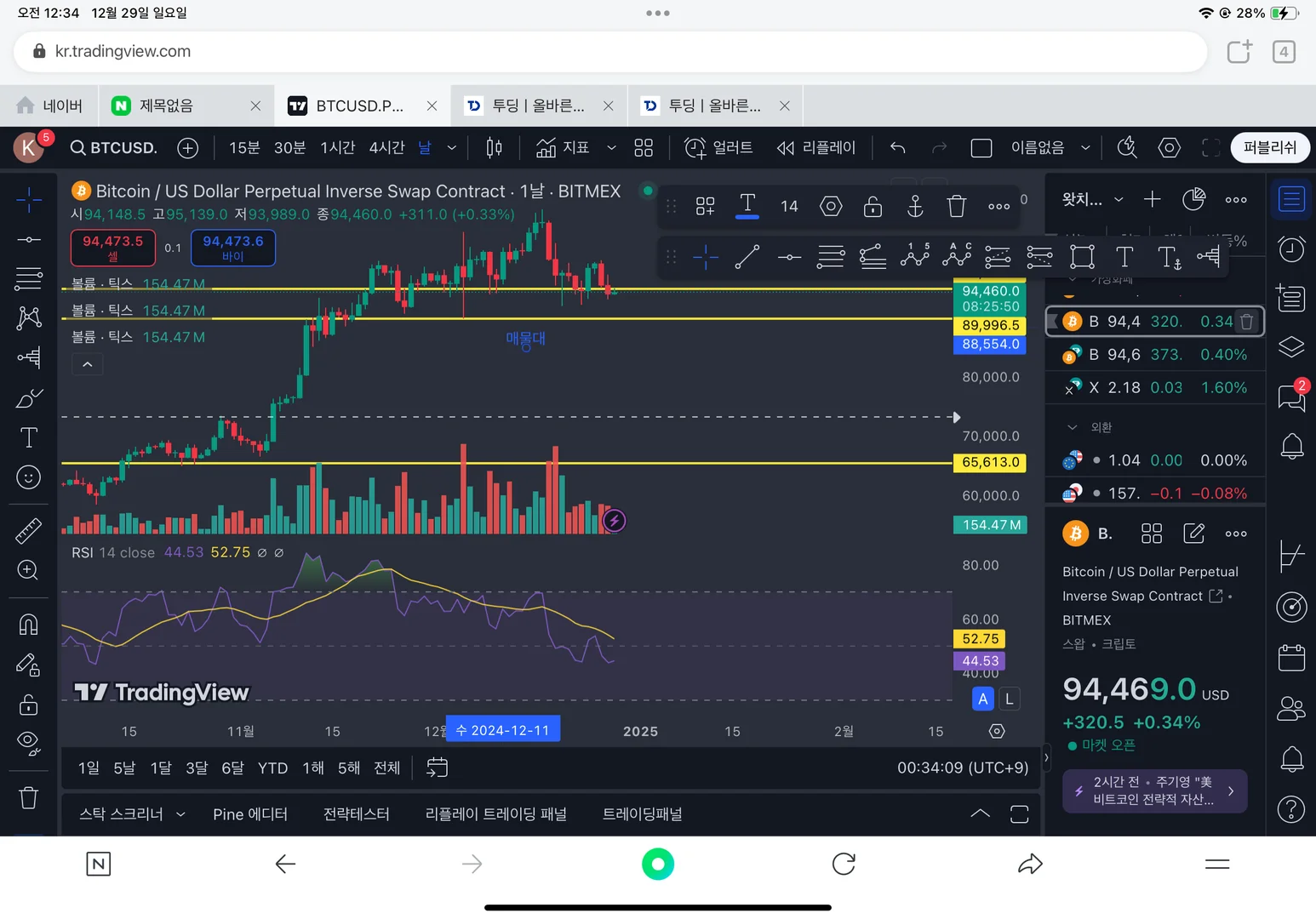Click the red 셀 sell price button
The width and height of the screenshot is (1316, 919).
112,248
